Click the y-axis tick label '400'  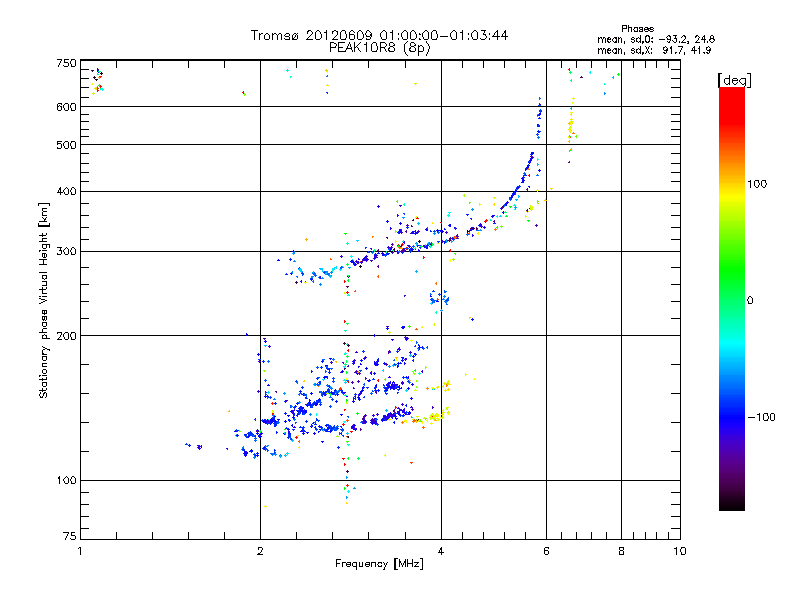(66, 191)
